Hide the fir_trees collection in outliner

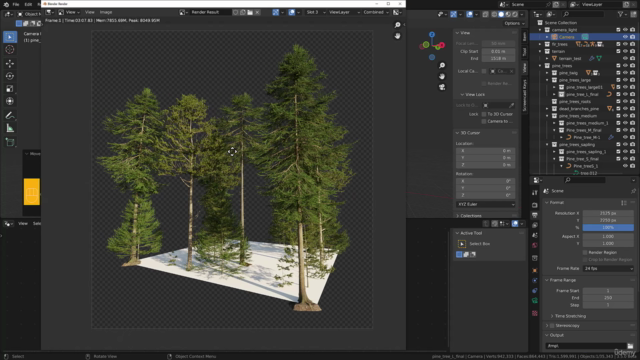(x=625, y=44)
